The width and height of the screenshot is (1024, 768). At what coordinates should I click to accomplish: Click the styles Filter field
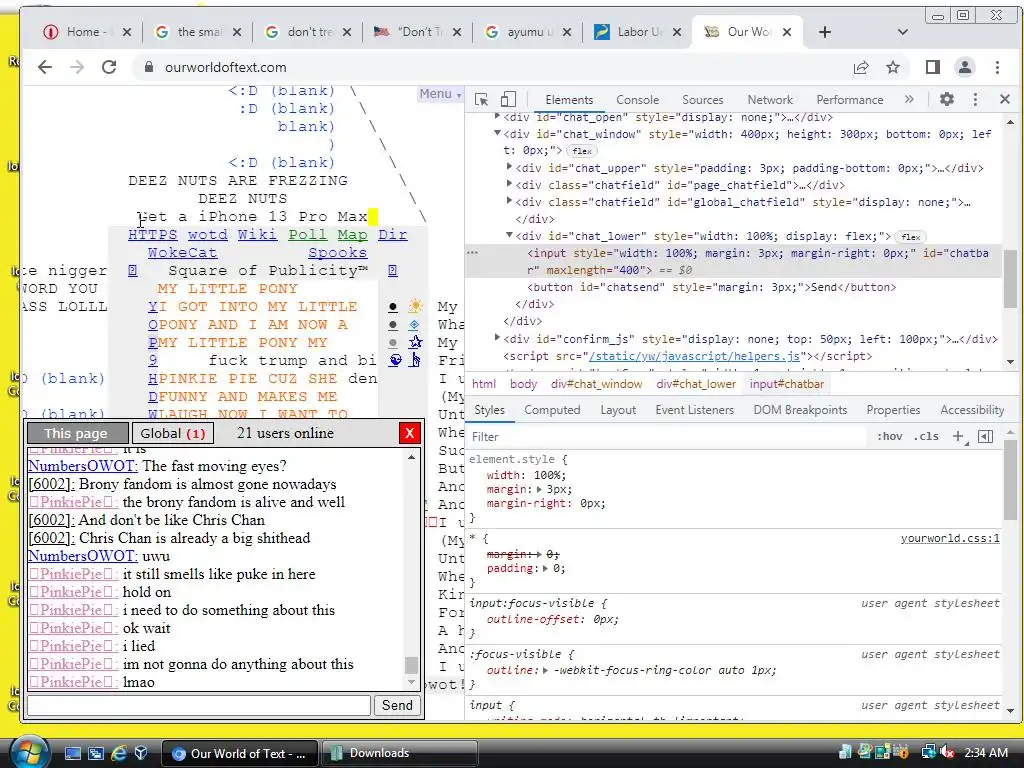point(666,436)
